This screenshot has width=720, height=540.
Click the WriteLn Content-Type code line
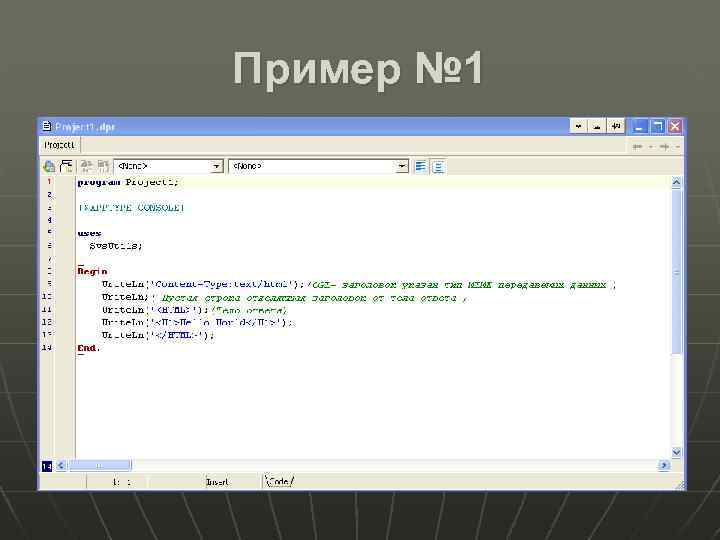(x=359, y=285)
